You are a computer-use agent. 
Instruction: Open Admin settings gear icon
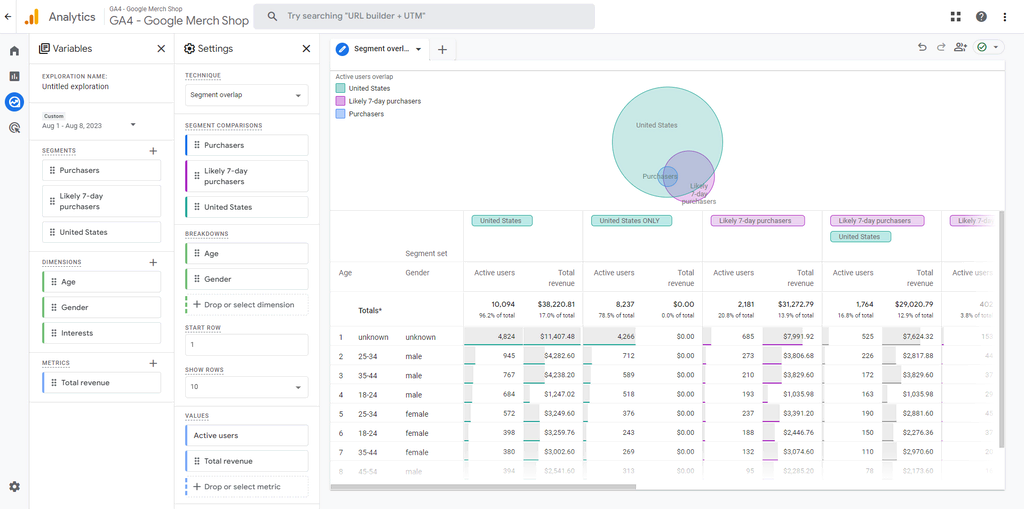14,486
